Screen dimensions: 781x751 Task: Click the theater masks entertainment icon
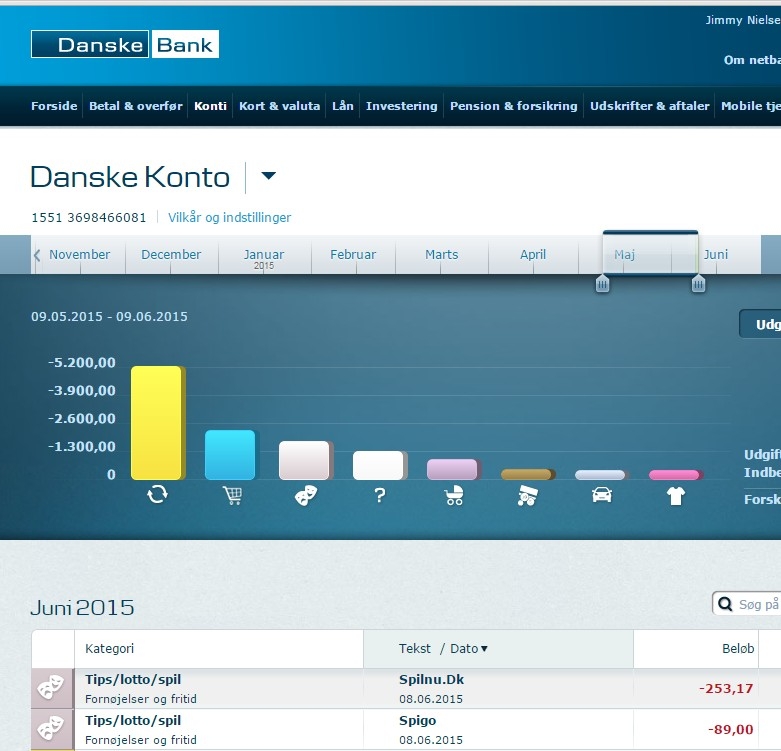point(305,494)
